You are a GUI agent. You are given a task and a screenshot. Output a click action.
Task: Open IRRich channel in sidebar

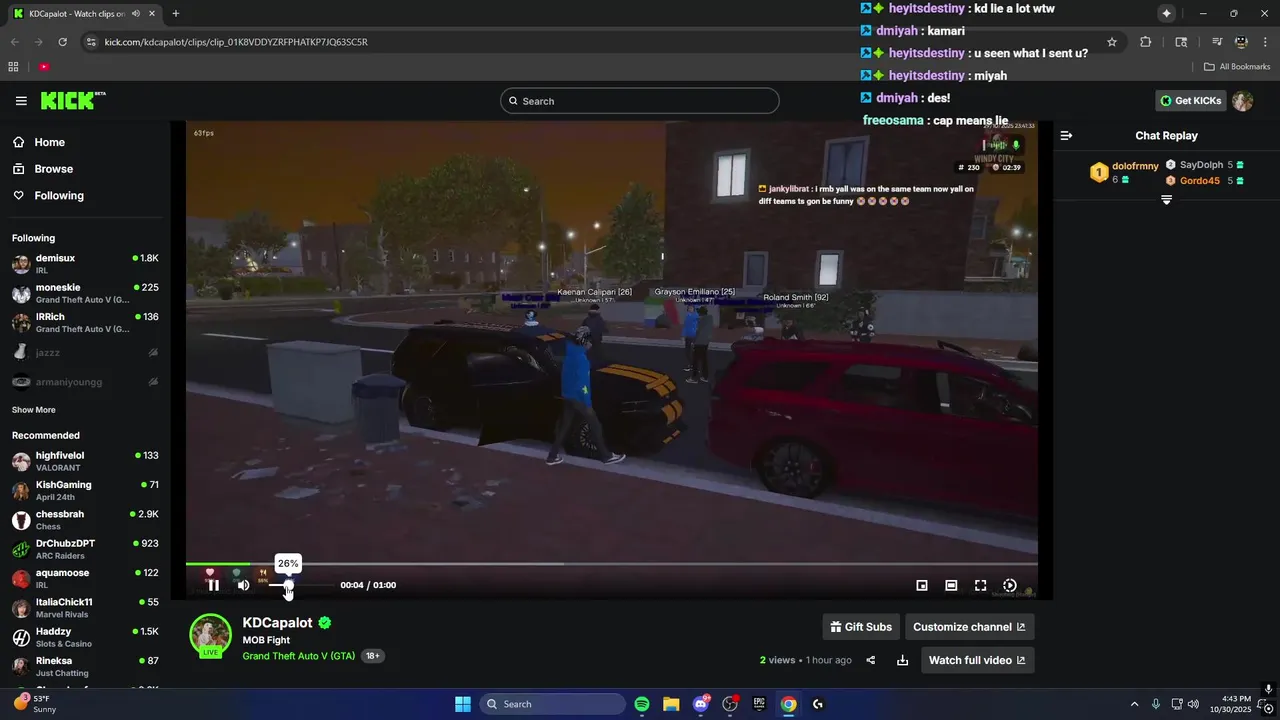pos(84,322)
